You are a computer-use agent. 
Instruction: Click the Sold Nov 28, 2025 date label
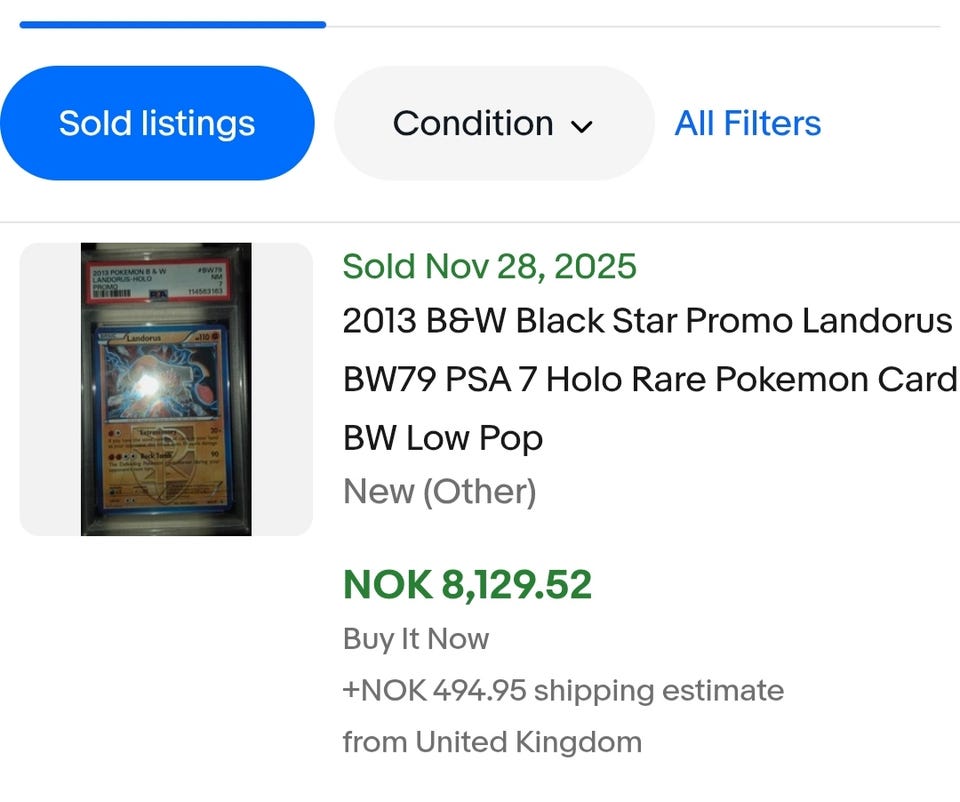coord(489,266)
